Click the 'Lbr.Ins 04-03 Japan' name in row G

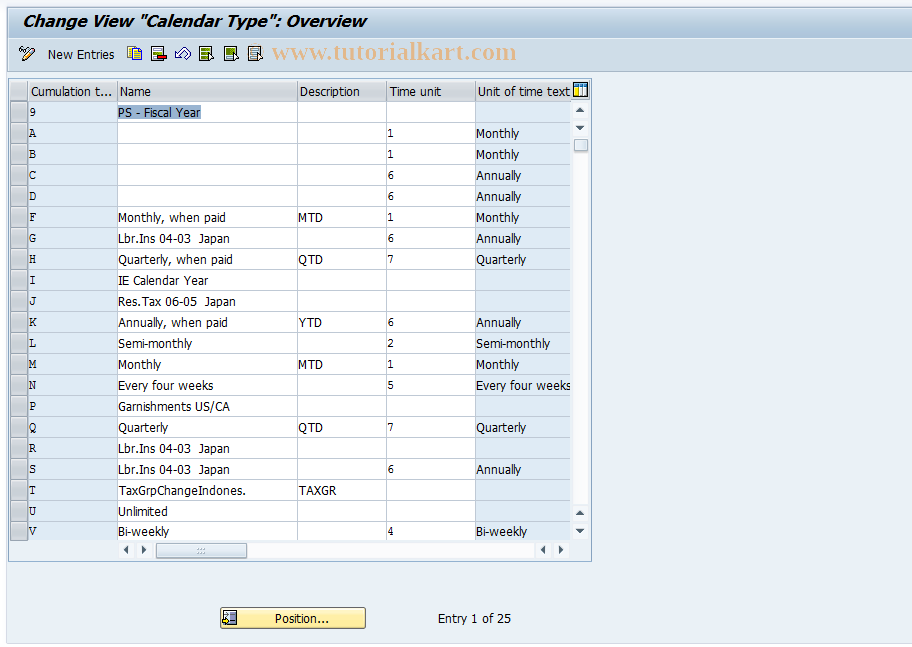[x=207, y=238]
